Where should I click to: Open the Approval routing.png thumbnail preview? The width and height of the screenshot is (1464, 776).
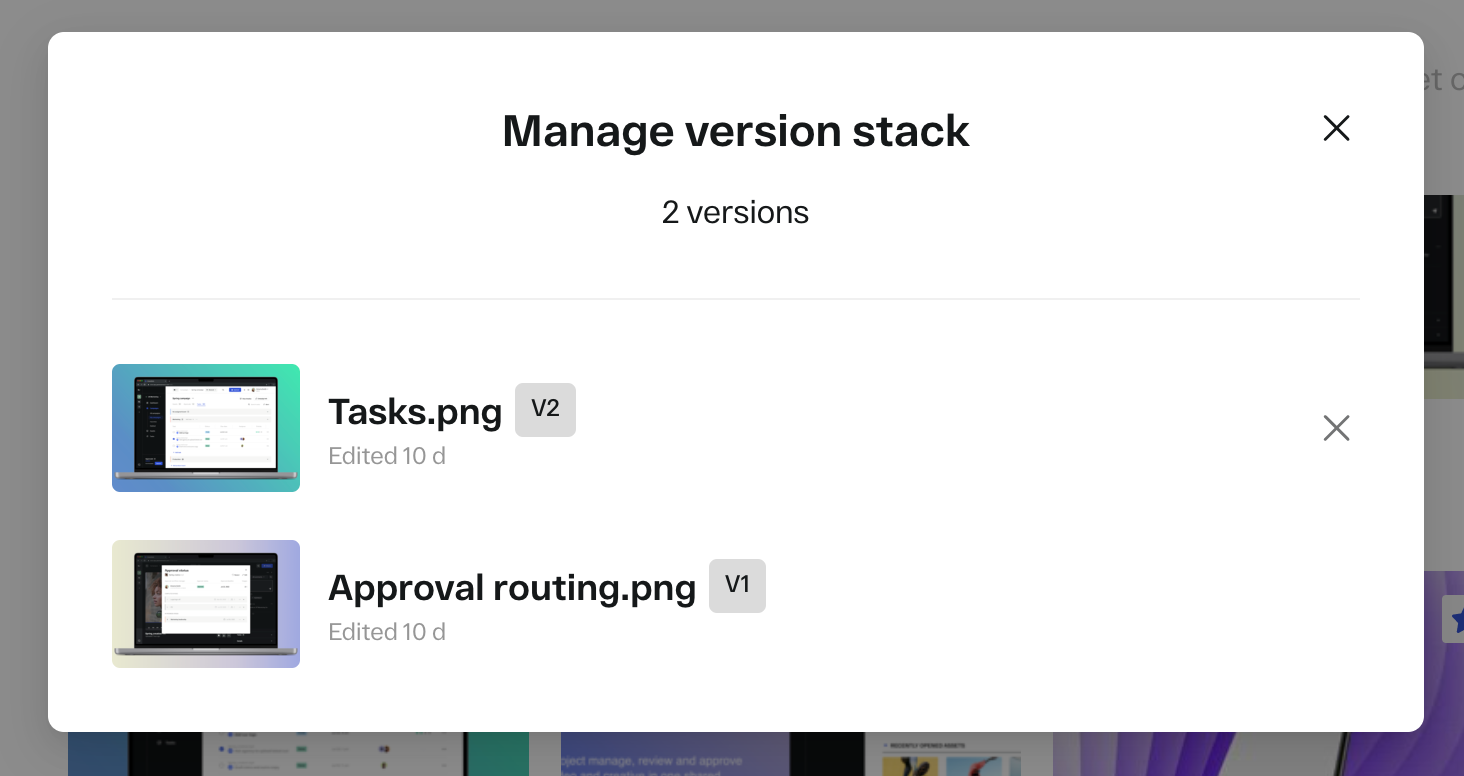206,604
